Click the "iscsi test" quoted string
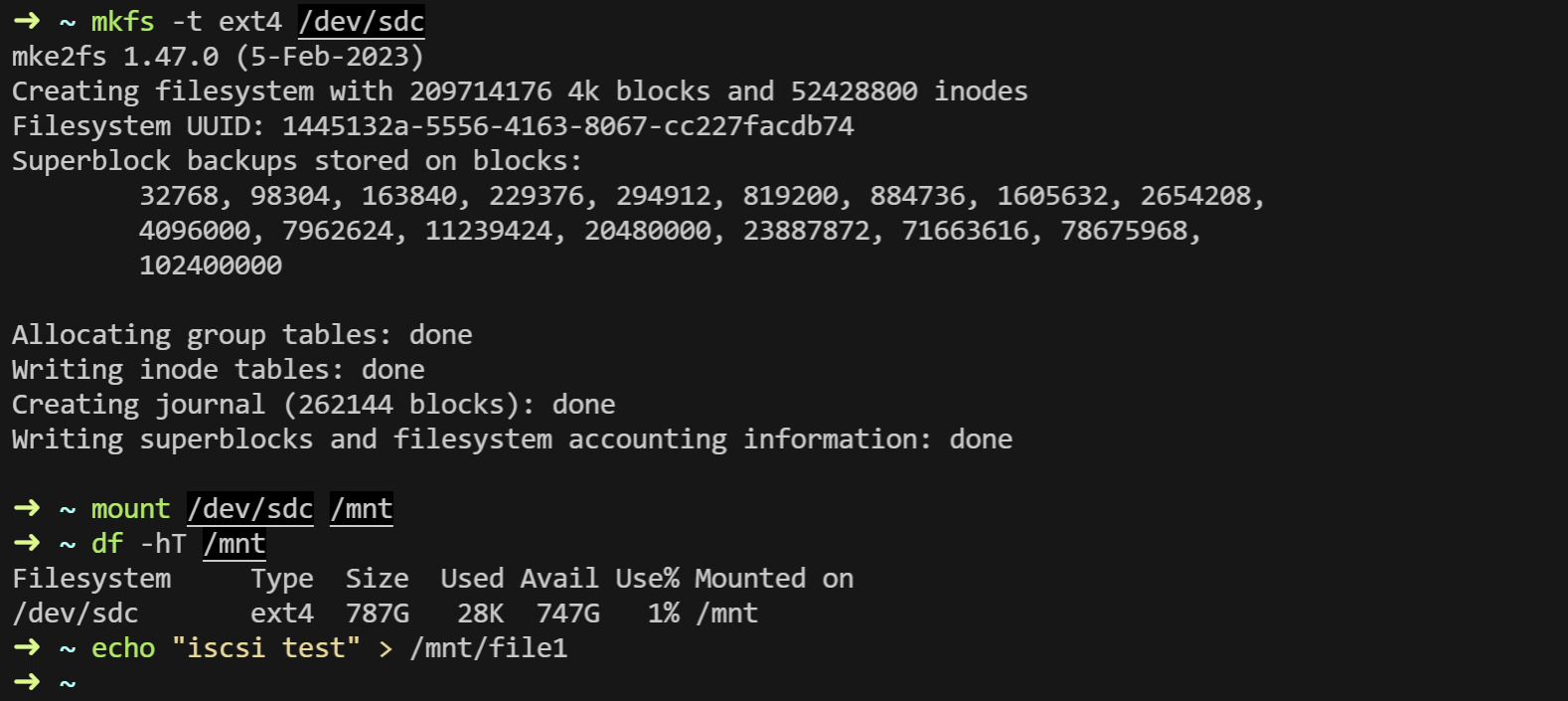 pyautogui.click(x=266, y=648)
